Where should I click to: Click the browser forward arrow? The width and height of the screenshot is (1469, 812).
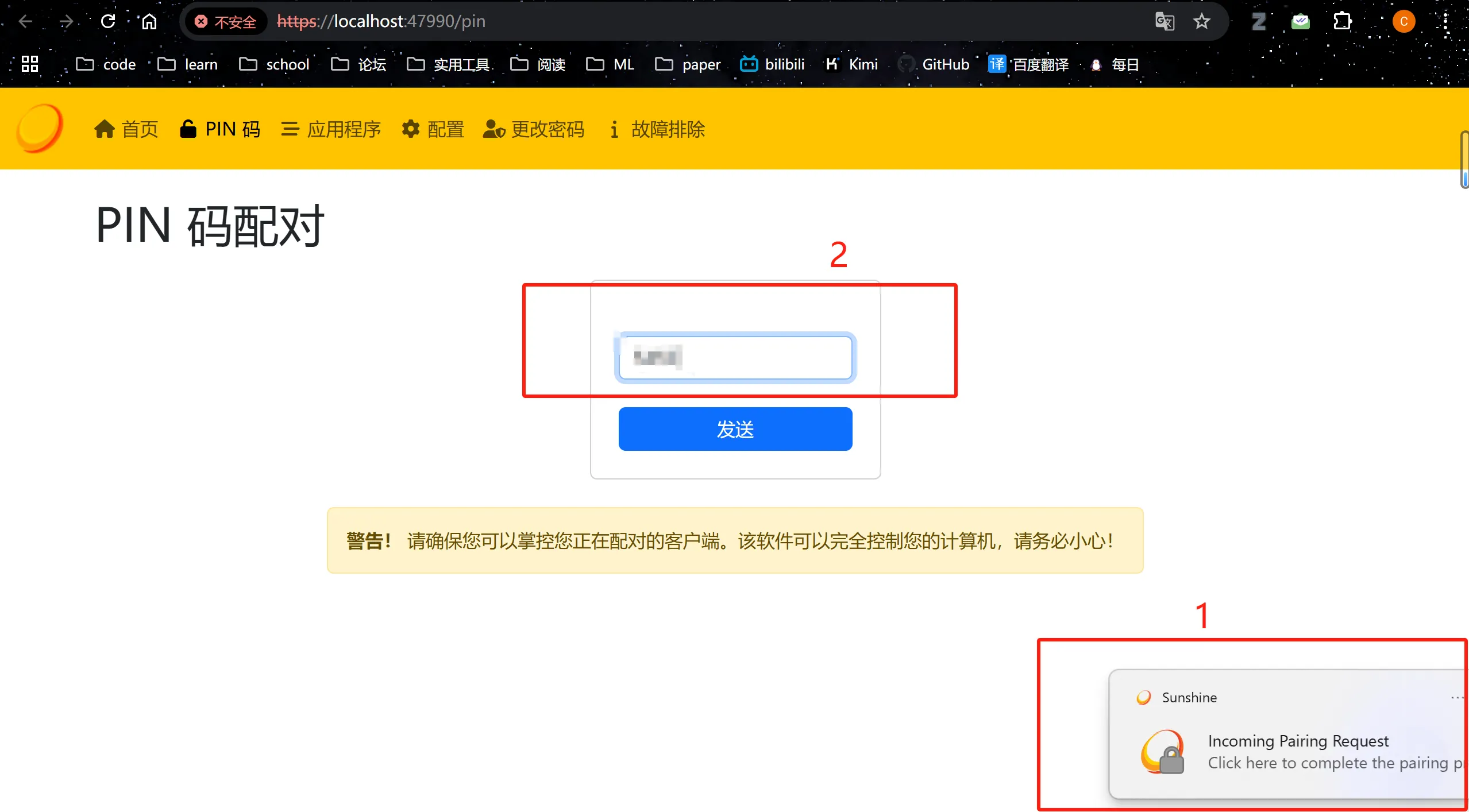67,22
